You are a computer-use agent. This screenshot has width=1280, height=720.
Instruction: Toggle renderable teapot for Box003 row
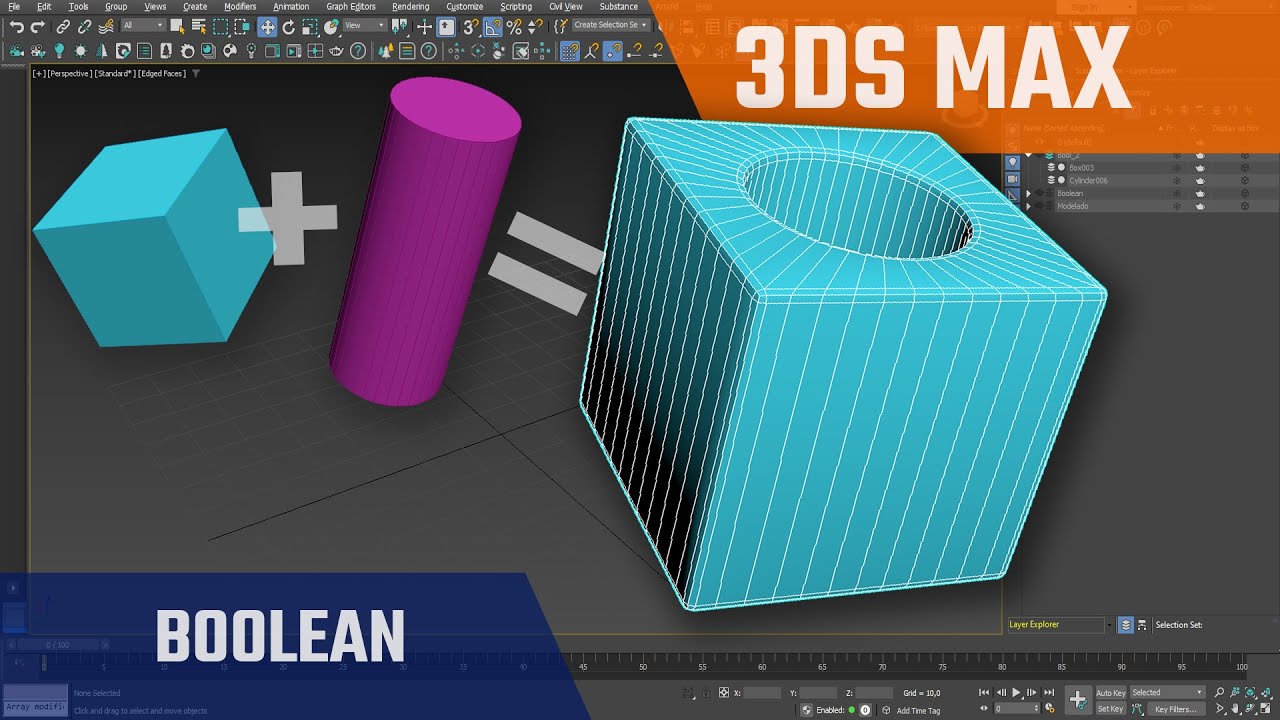pyautogui.click(x=1200, y=168)
